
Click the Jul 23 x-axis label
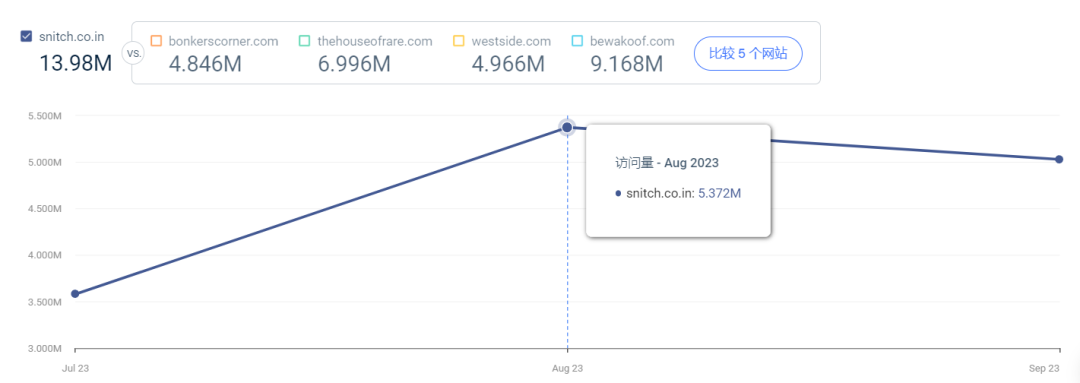75,369
